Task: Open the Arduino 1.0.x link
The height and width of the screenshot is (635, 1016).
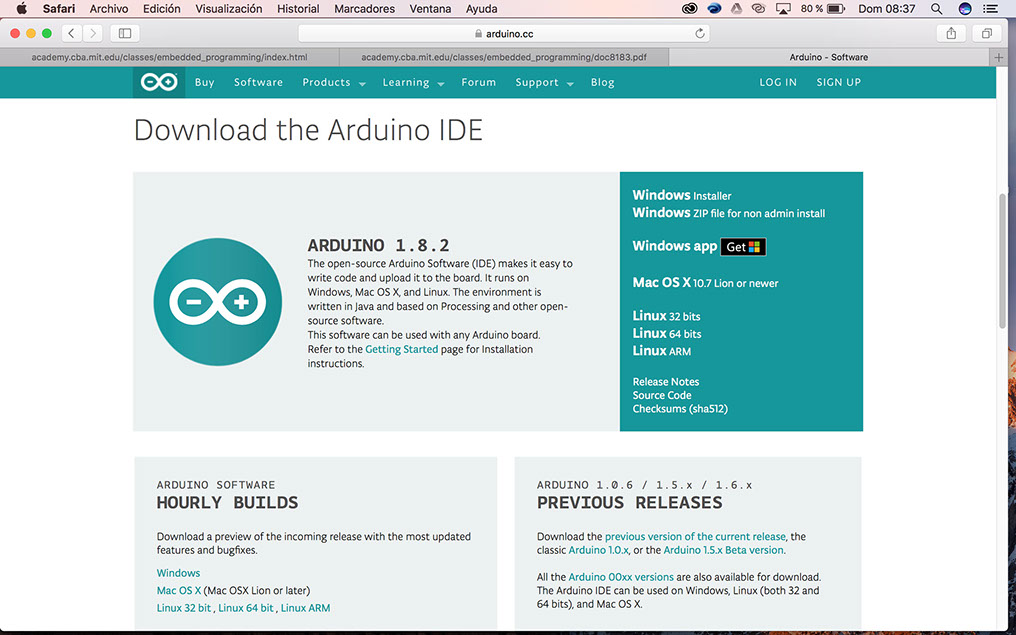Action: (599, 550)
